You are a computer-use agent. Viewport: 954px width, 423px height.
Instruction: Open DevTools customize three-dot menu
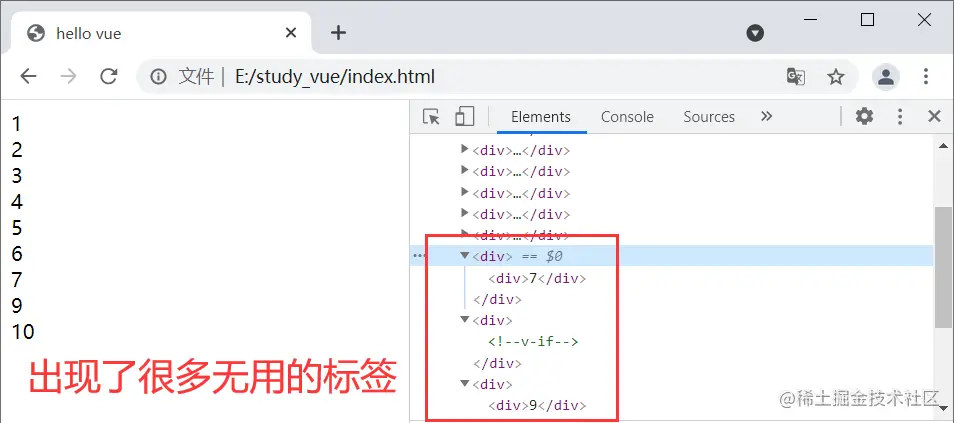click(x=900, y=116)
